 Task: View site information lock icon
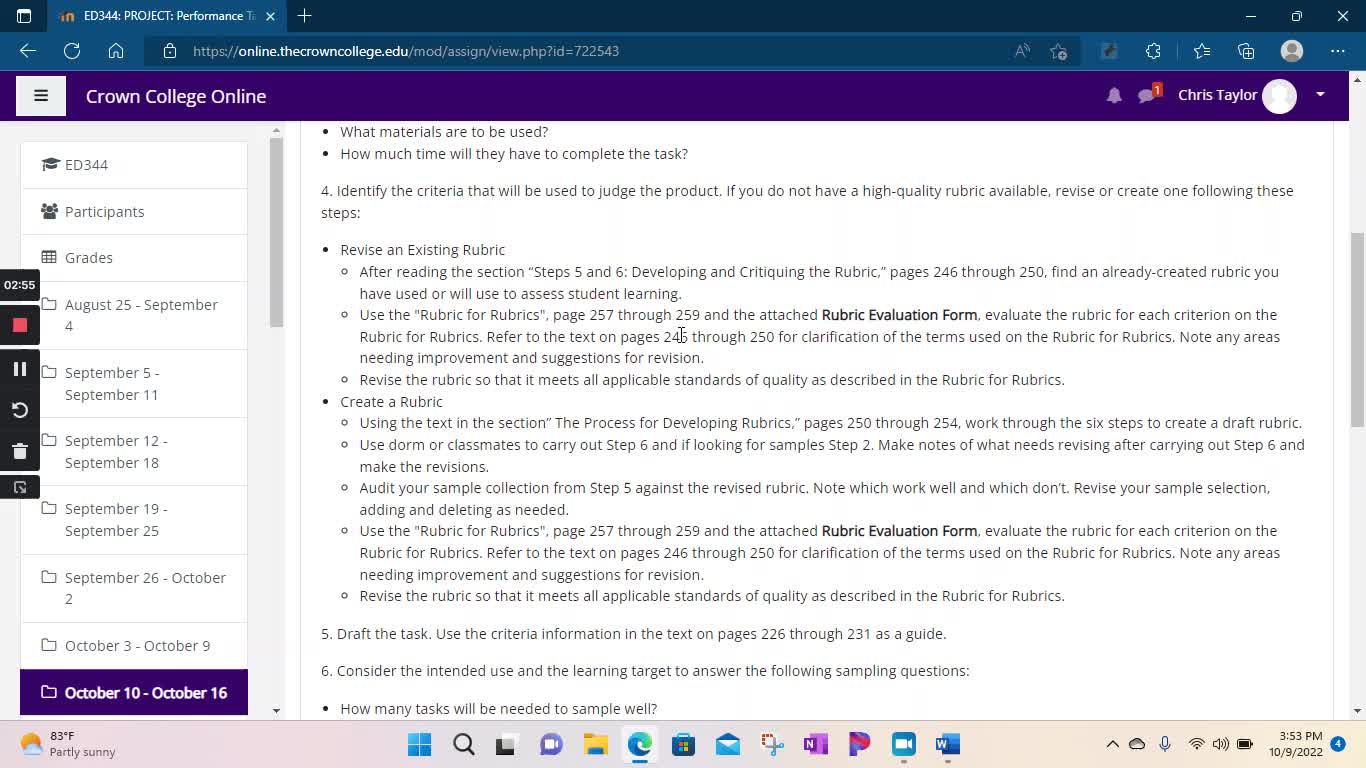[x=170, y=51]
